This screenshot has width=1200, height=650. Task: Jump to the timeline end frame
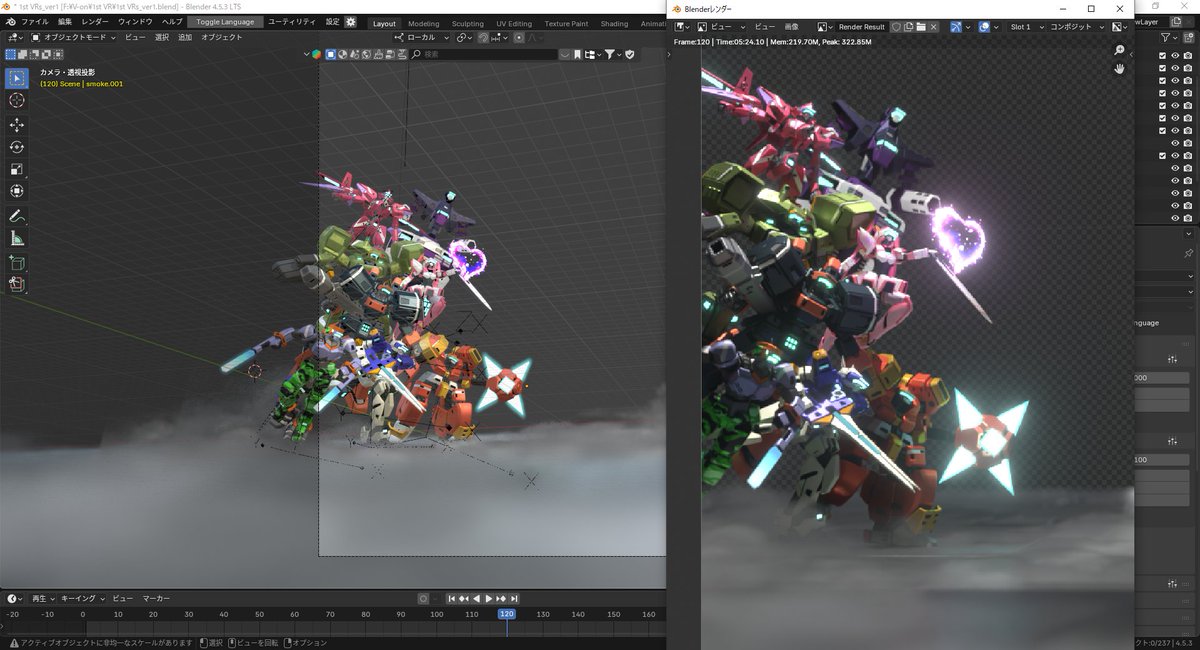click(514, 599)
